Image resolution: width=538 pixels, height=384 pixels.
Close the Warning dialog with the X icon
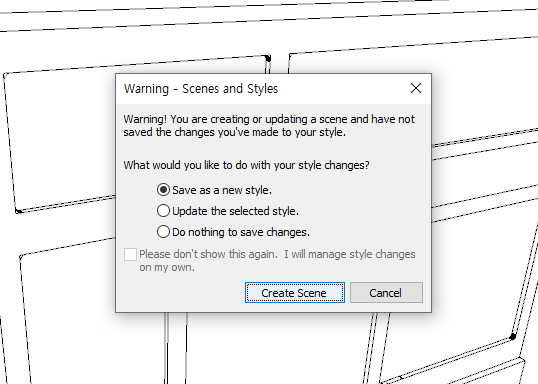416,88
